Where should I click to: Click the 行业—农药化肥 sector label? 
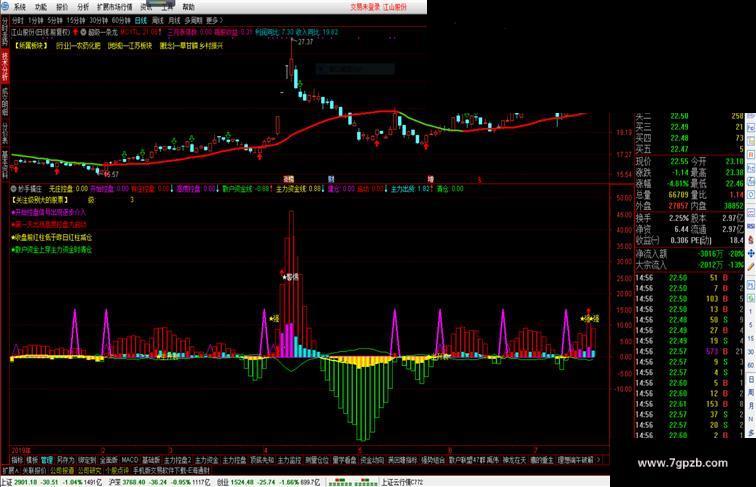point(78,46)
